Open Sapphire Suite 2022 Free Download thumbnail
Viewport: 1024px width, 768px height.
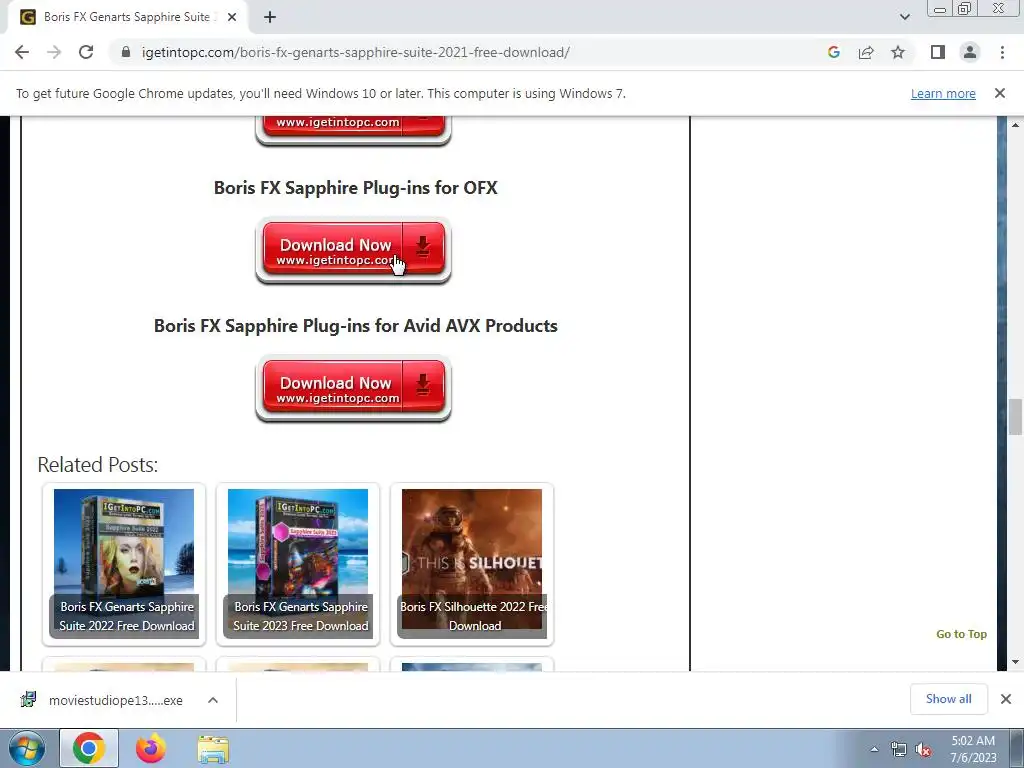pos(124,564)
